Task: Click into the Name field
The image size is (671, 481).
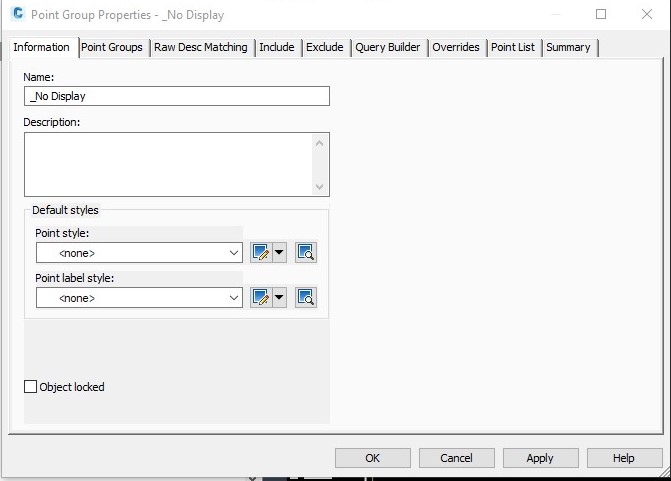Action: (177, 96)
